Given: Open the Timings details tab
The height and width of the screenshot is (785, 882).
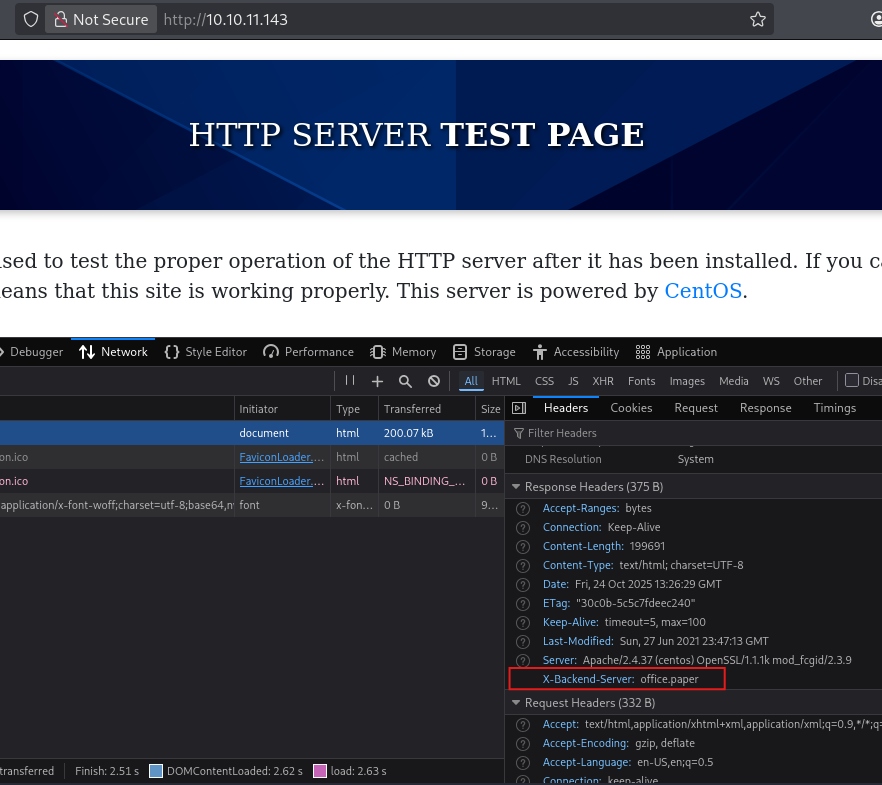Looking at the screenshot, I should click(835, 408).
